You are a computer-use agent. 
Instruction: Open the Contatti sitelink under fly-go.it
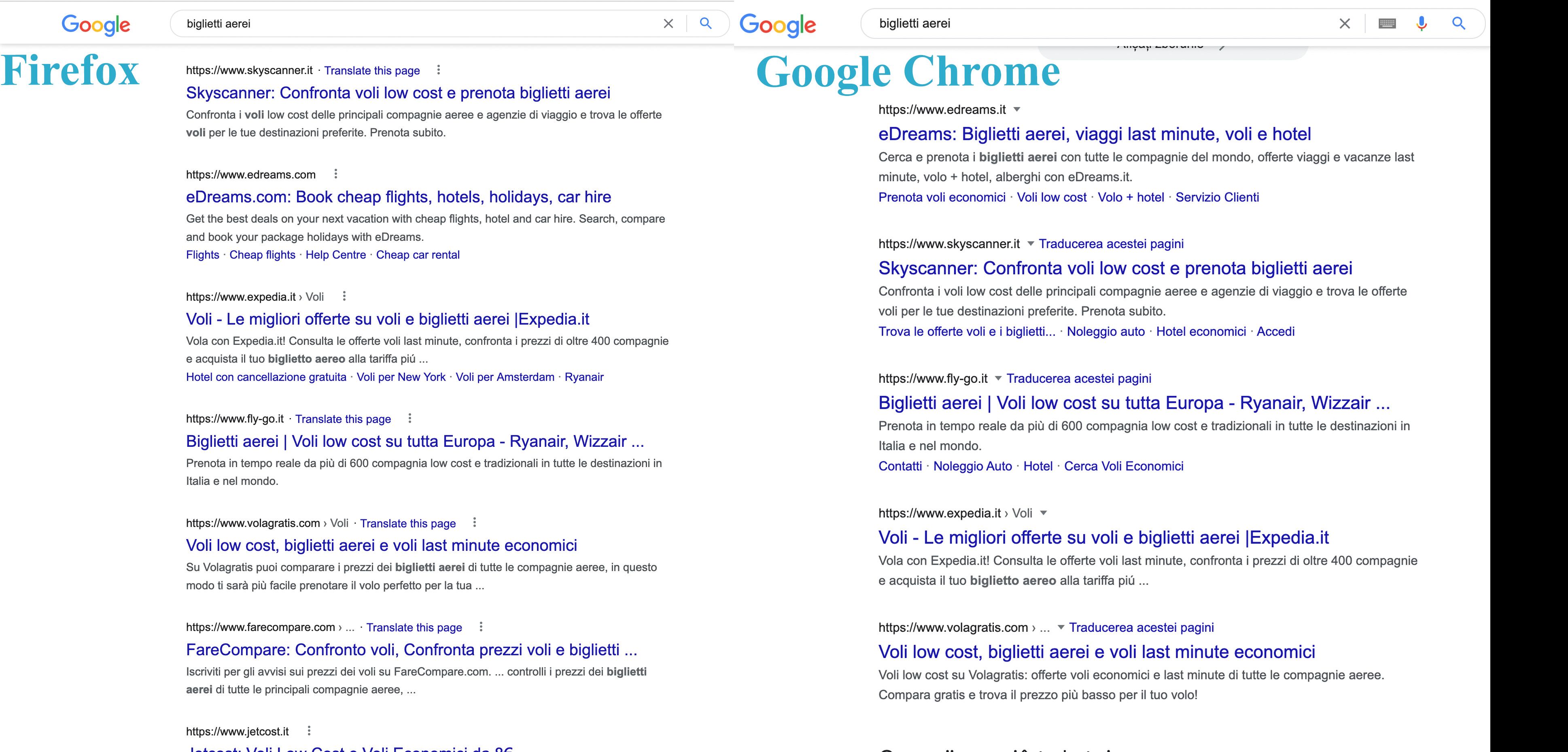tap(900, 466)
